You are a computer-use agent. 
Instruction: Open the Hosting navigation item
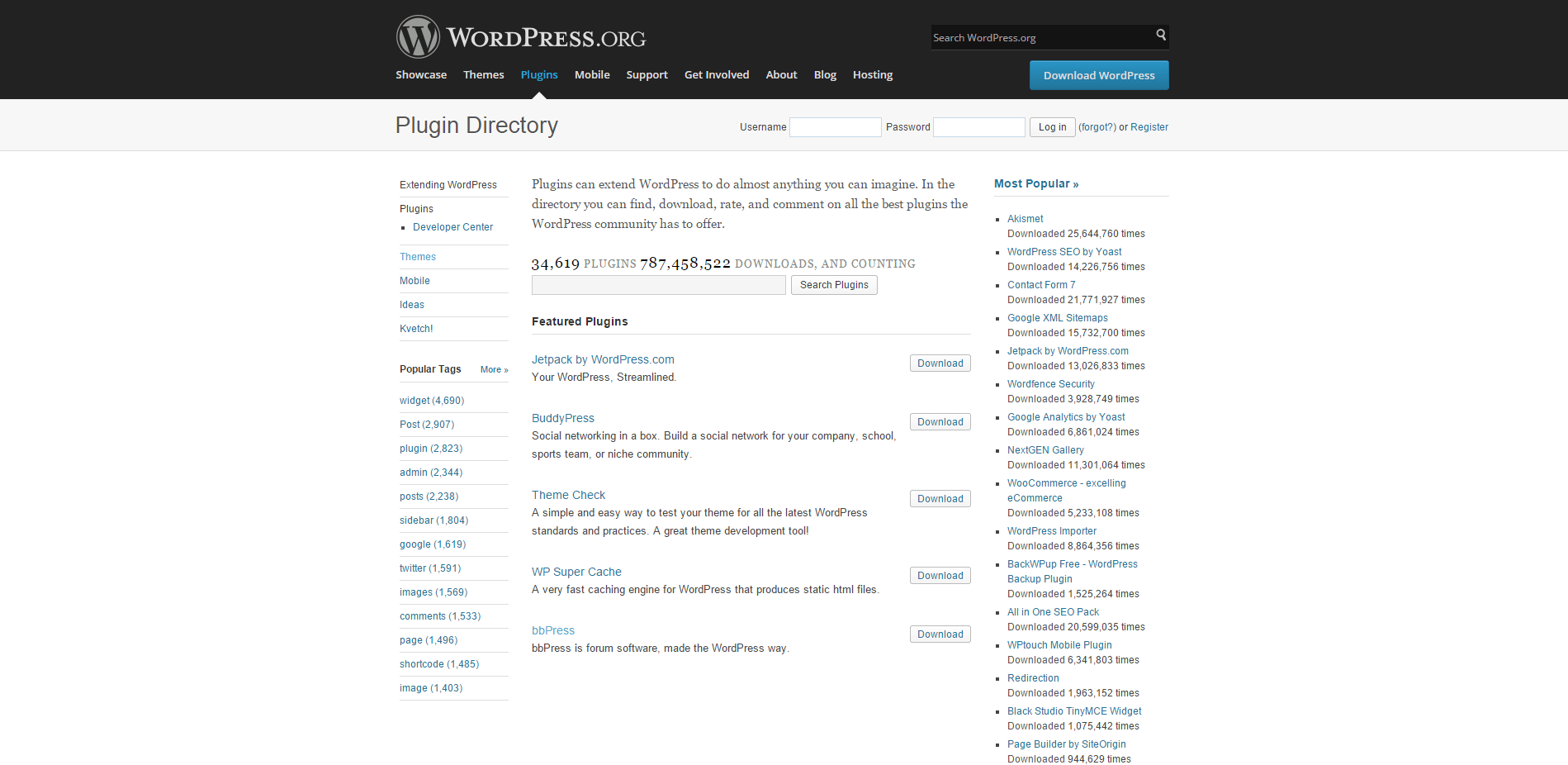click(x=872, y=75)
